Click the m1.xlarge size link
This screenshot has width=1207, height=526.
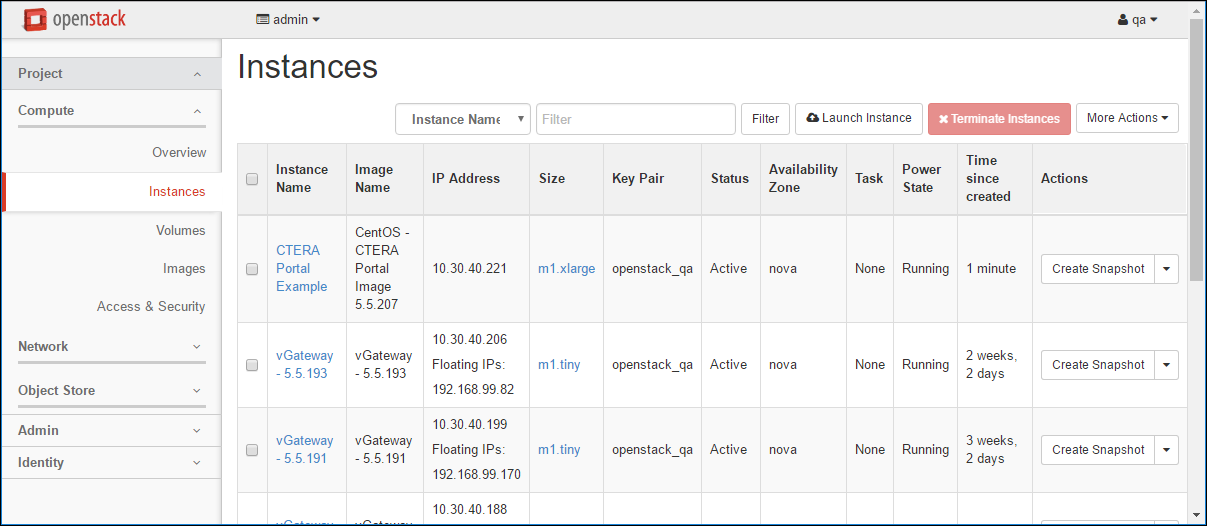coord(566,269)
